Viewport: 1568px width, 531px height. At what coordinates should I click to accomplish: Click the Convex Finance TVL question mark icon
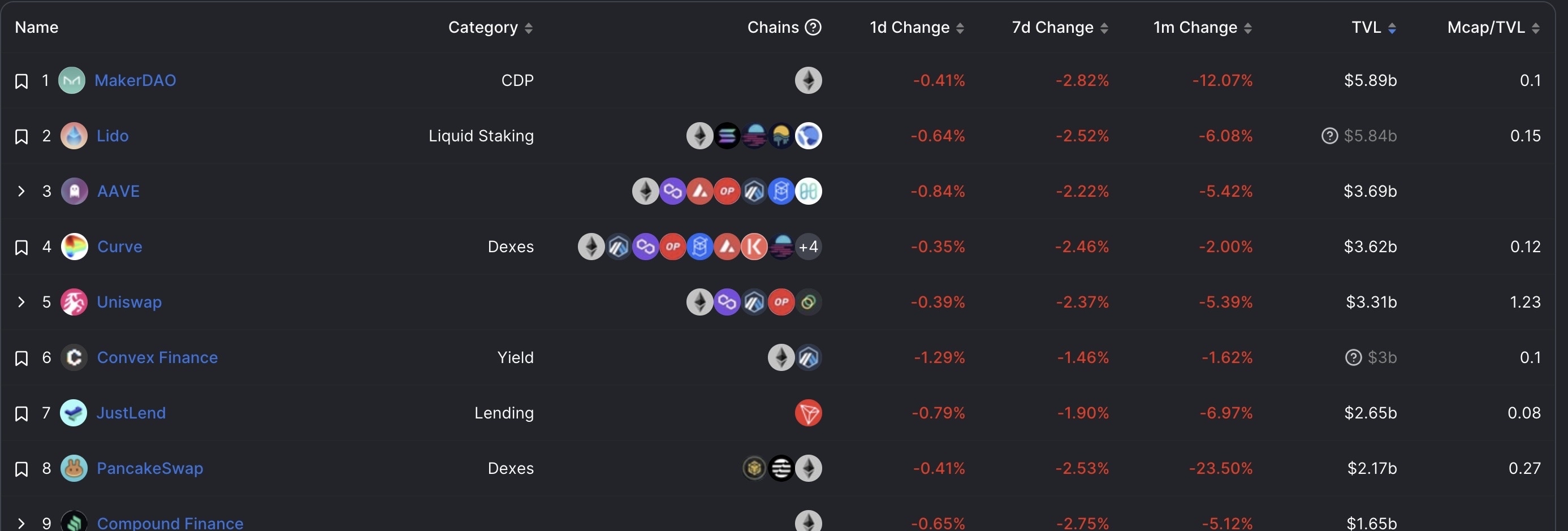1353,357
